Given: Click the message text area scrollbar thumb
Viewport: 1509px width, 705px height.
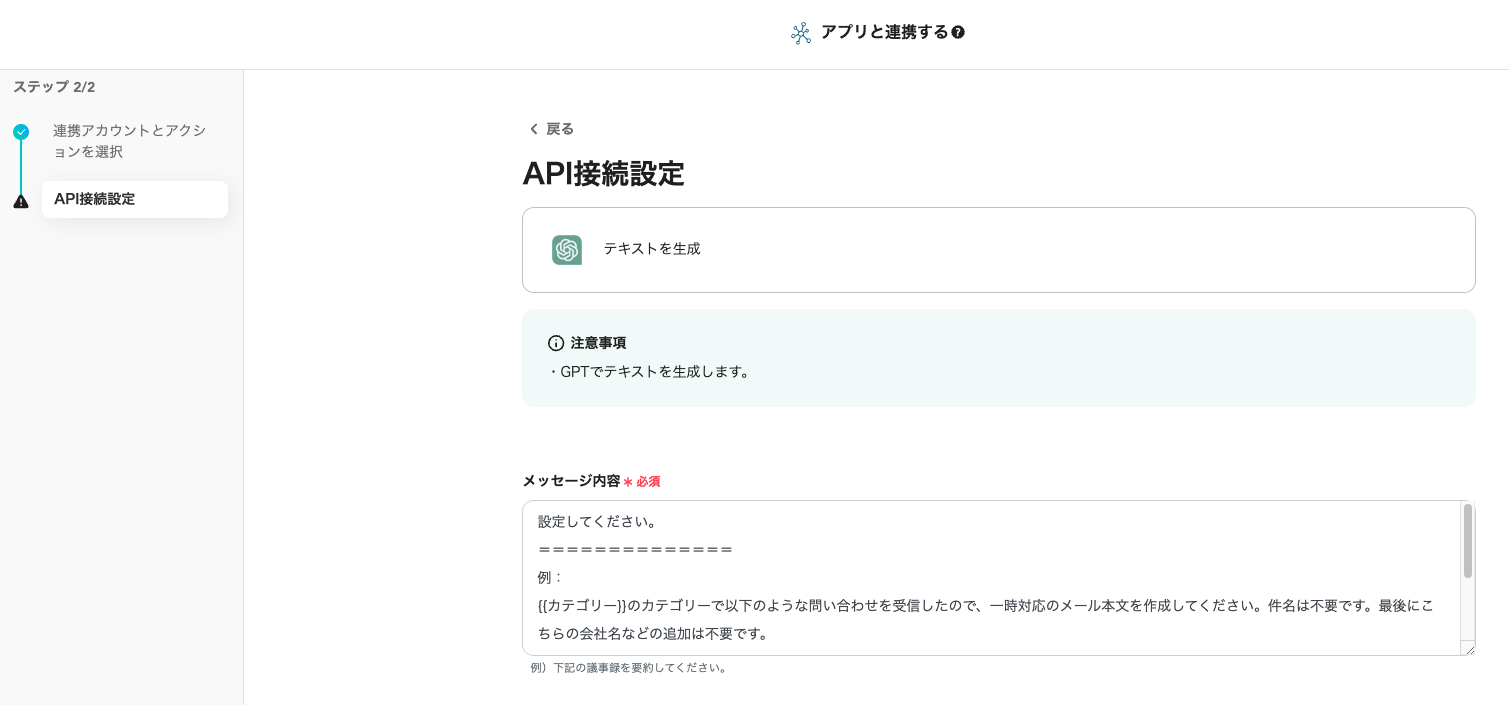Looking at the screenshot, I should [1467, 541].
